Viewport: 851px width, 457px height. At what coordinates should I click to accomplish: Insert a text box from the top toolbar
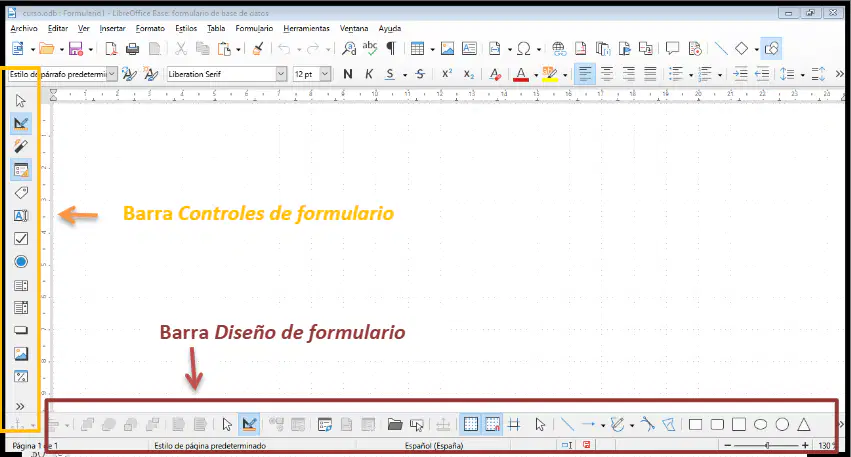[469, 49]
